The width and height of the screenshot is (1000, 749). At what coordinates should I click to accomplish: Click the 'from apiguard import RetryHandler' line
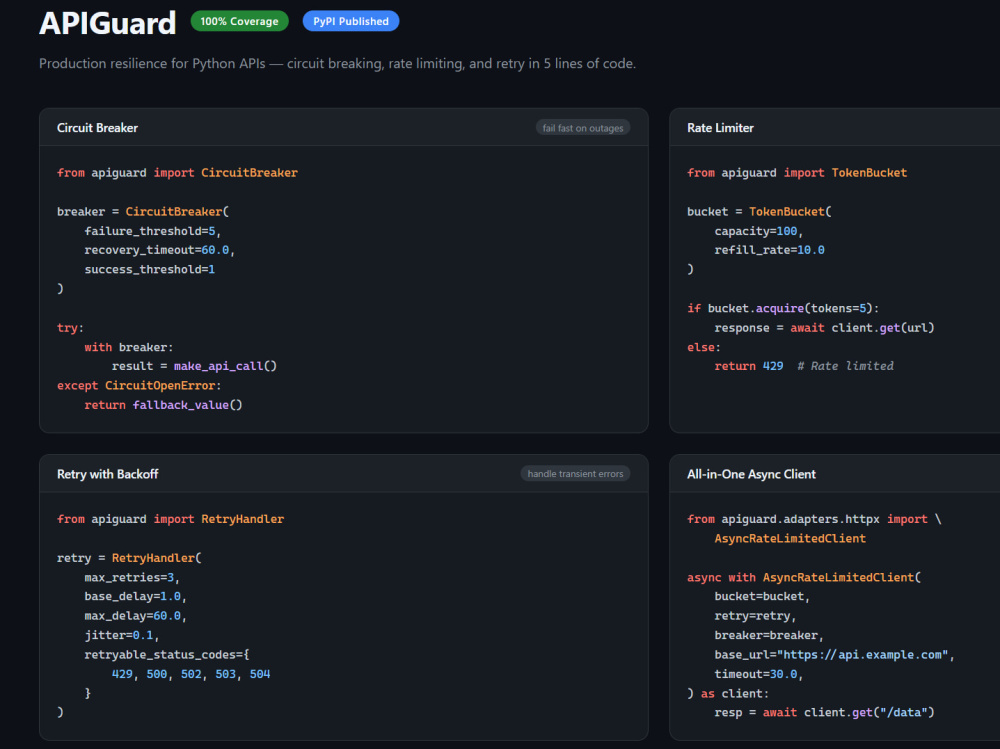pos(170,519)
